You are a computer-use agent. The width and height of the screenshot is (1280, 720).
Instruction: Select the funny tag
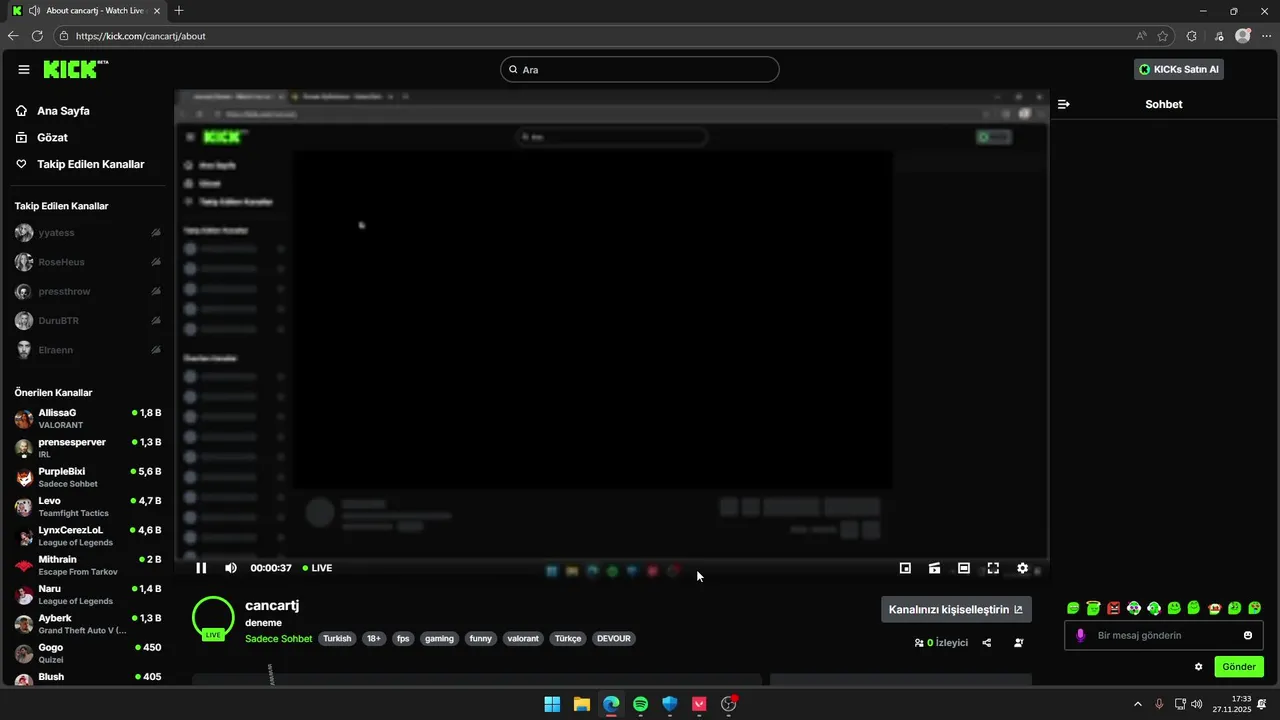(481, 639)
